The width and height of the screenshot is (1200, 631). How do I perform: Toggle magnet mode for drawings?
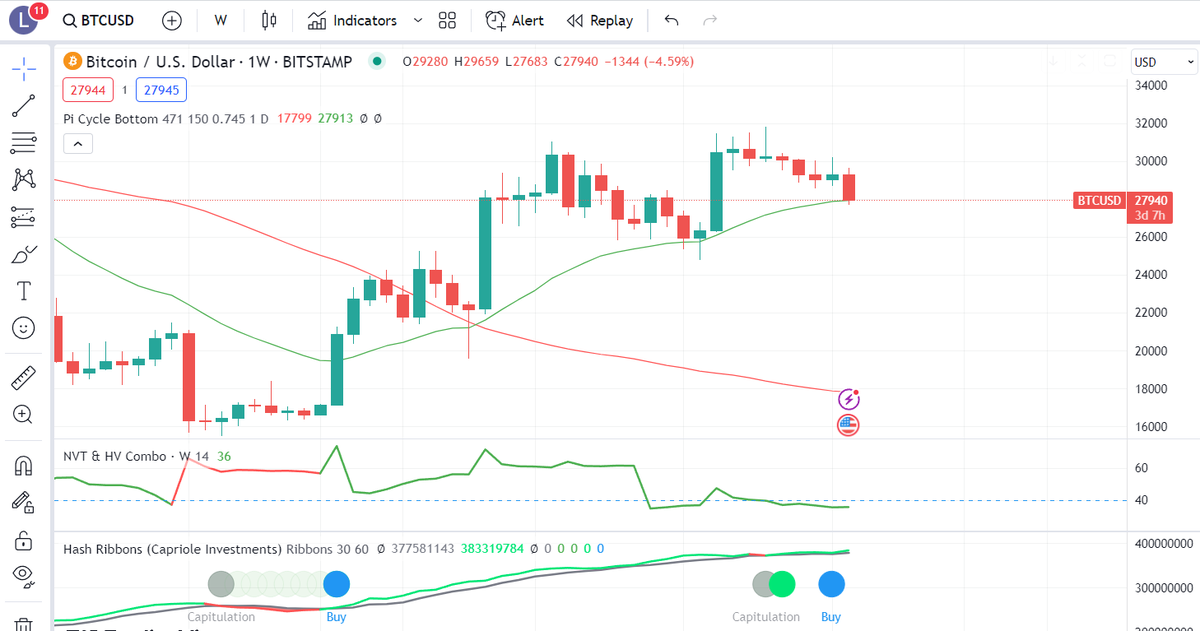click(24, 466)
